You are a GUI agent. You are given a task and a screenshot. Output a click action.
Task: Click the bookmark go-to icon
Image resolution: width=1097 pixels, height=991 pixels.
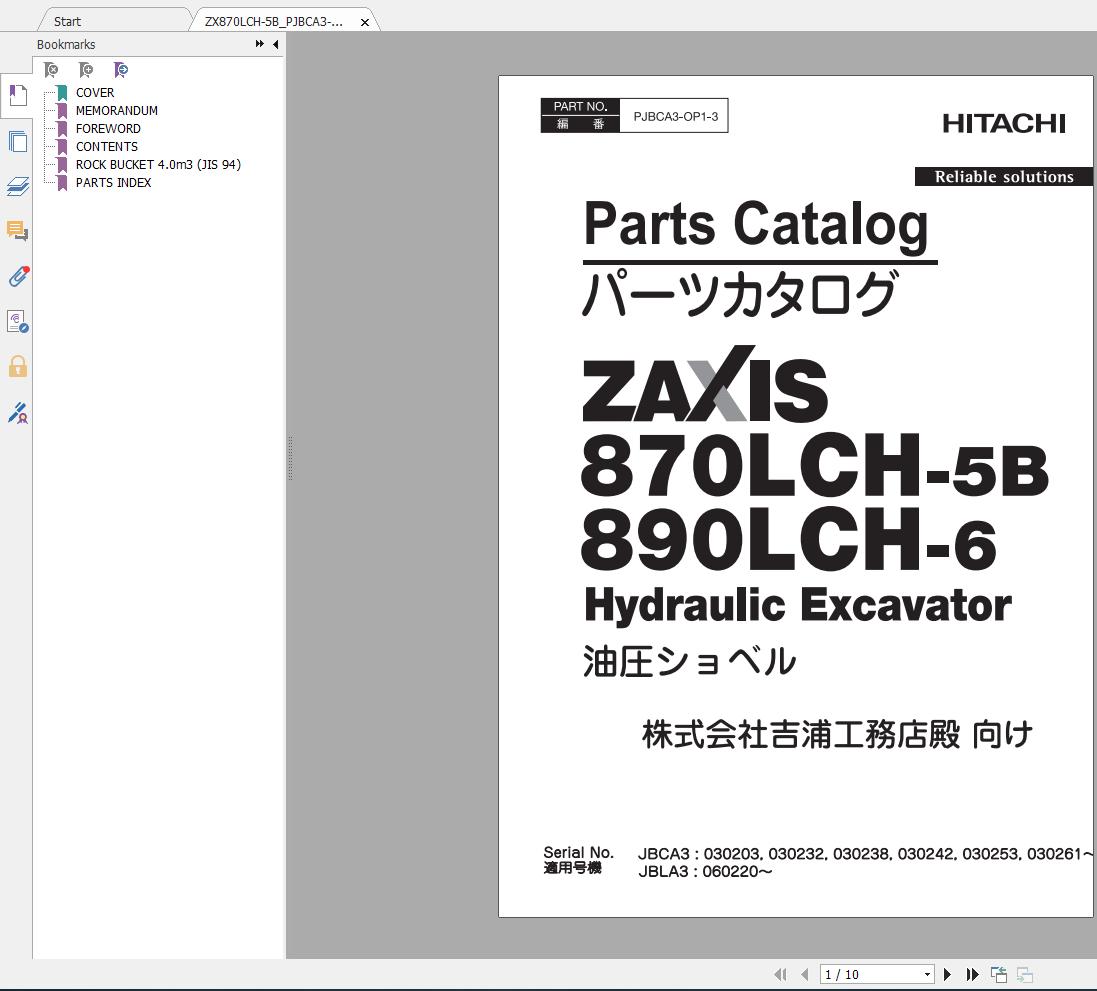(121, 70)
